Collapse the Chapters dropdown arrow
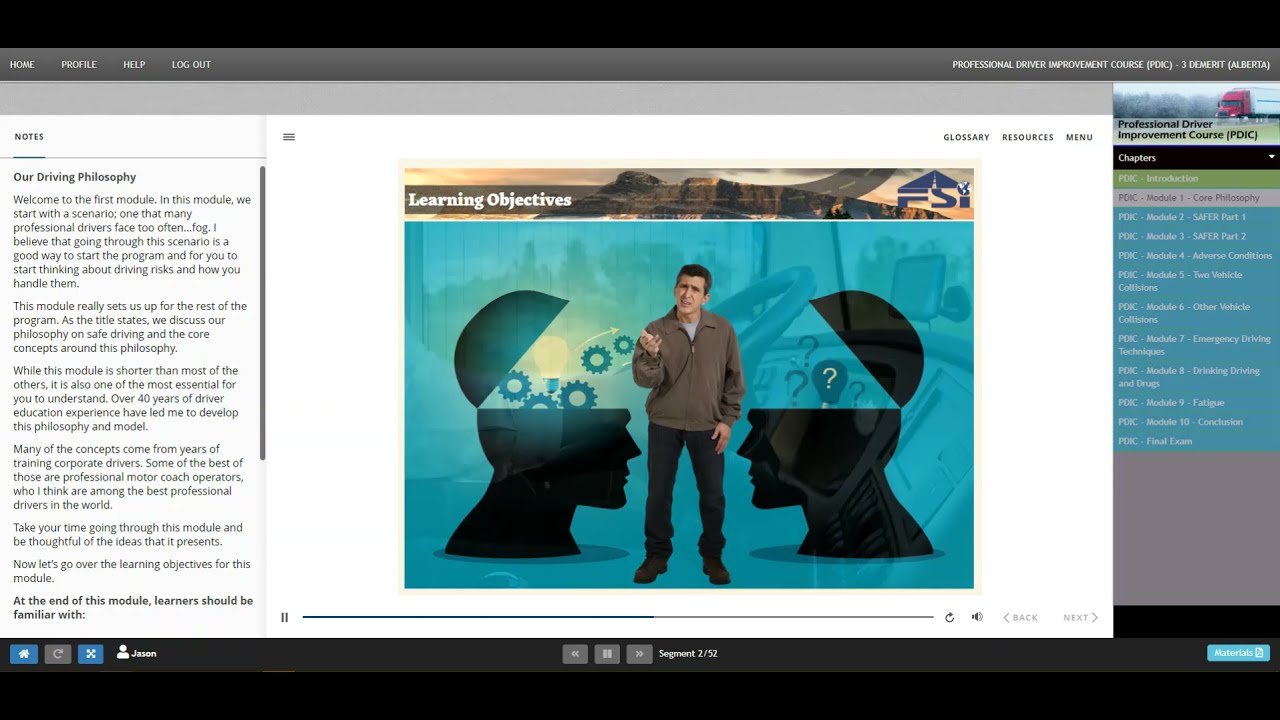 (x=1271, y=157)
